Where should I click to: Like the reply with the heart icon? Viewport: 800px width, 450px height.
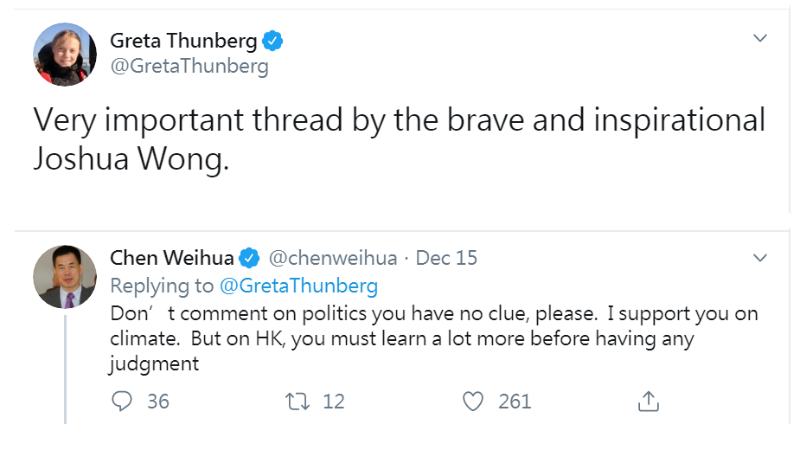[473, 401]
